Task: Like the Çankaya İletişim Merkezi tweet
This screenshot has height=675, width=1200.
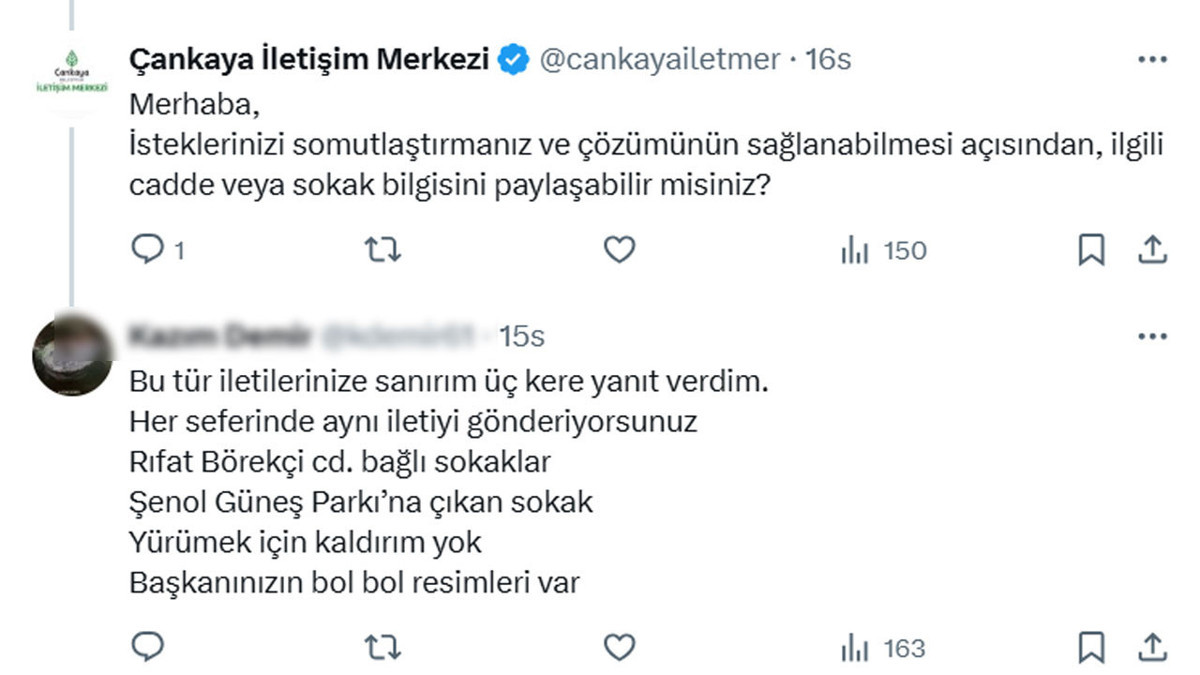Action: click(620, 250)
